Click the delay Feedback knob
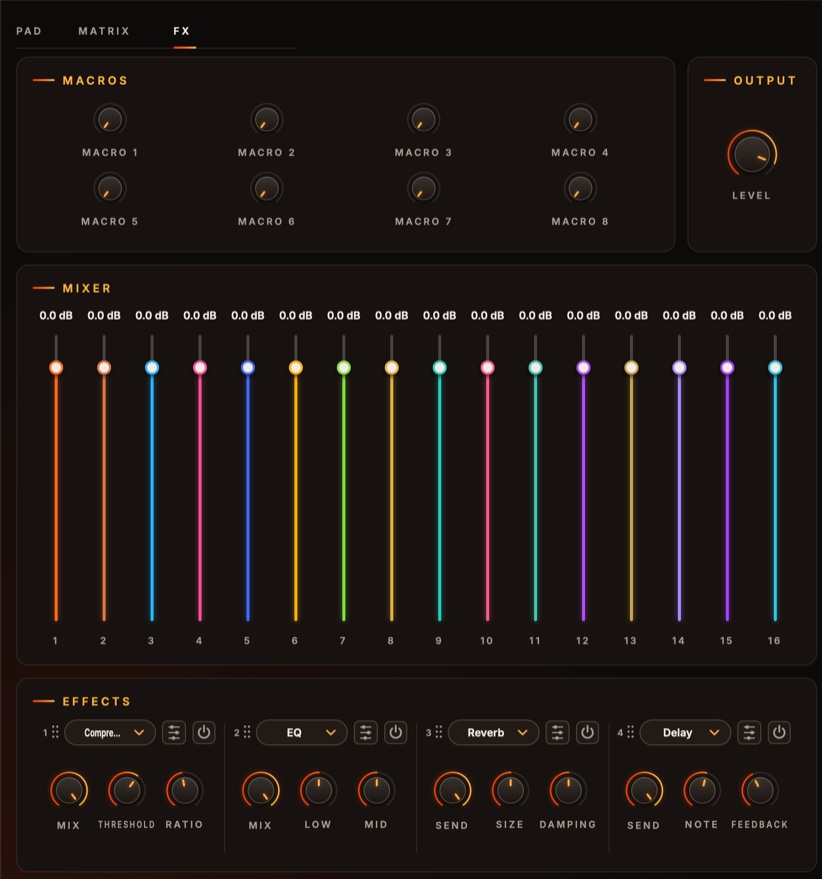The image size is (822, 879). pos(759,790)
